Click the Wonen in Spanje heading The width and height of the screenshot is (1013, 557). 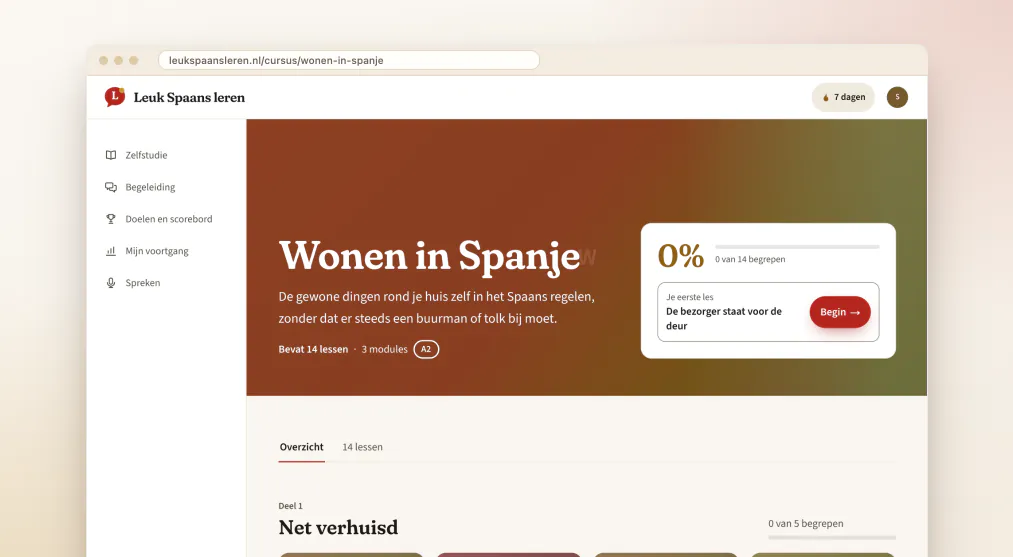pos(430,257)
